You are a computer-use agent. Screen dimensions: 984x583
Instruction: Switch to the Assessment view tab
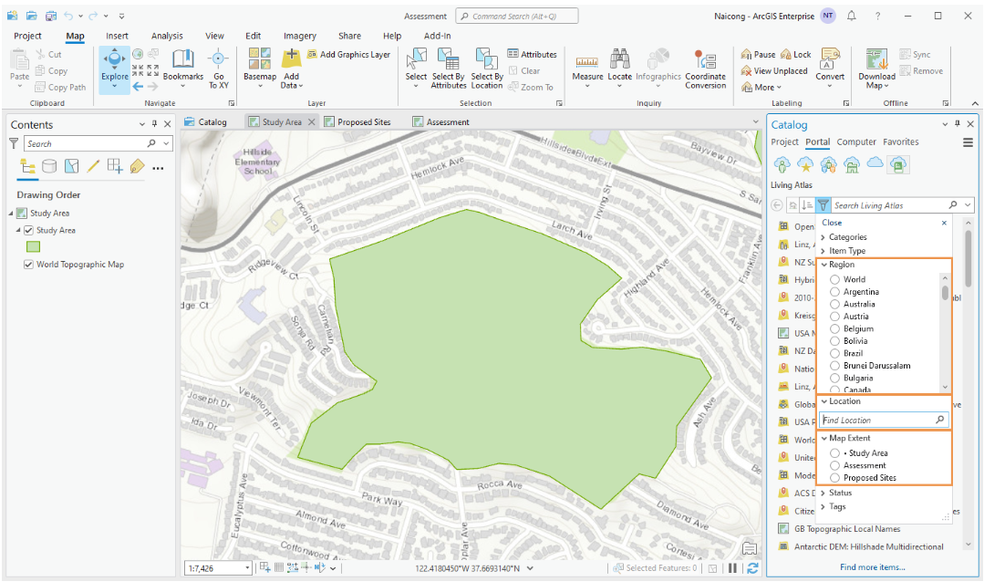[x=441, y=122]
